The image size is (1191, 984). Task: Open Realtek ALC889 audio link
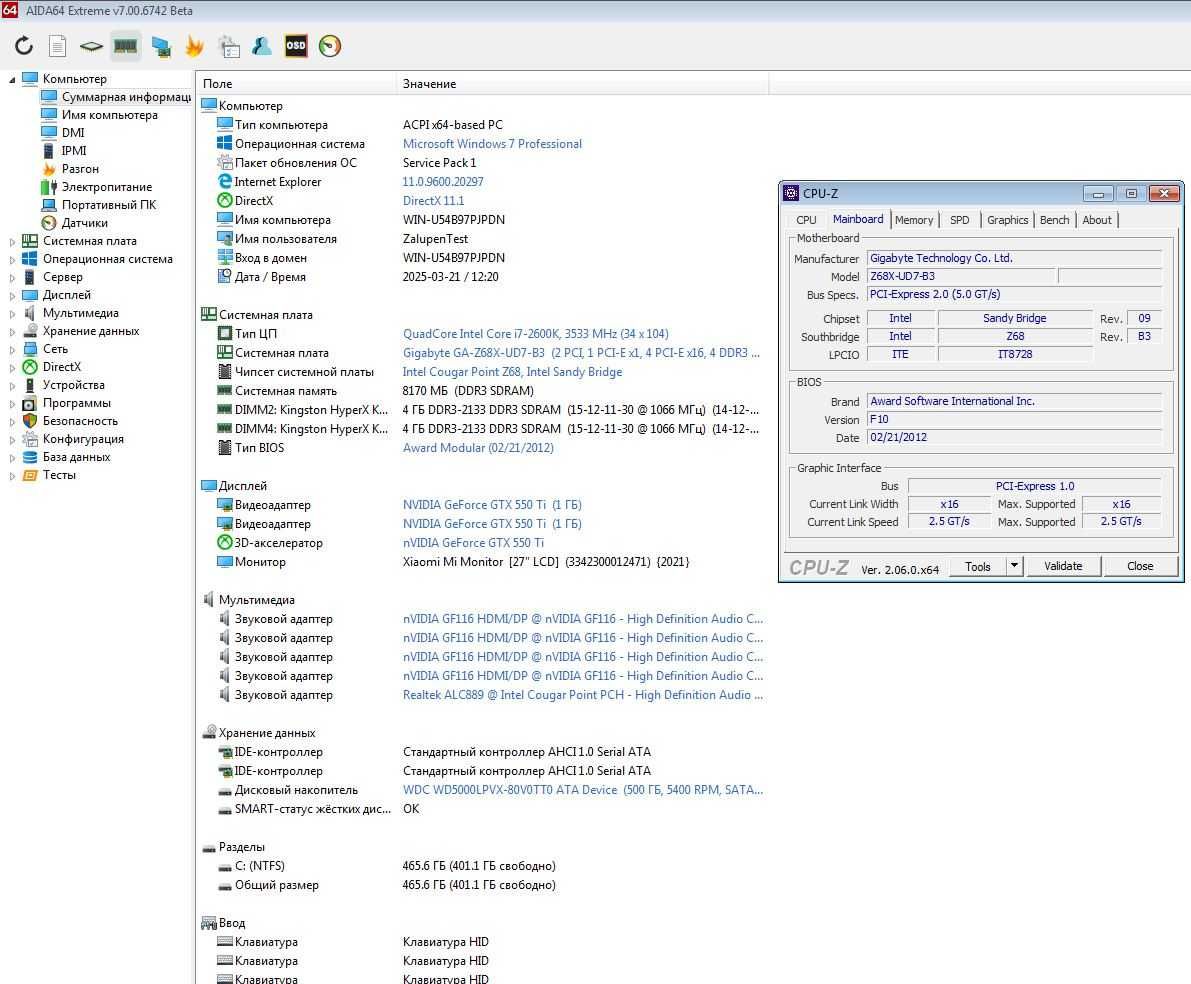click(583, 694)
